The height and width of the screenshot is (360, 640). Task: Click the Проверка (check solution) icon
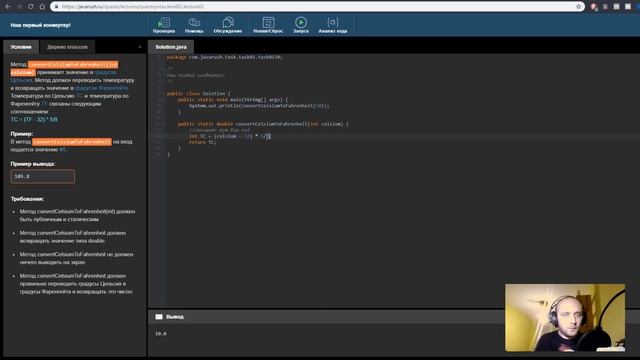164,25
